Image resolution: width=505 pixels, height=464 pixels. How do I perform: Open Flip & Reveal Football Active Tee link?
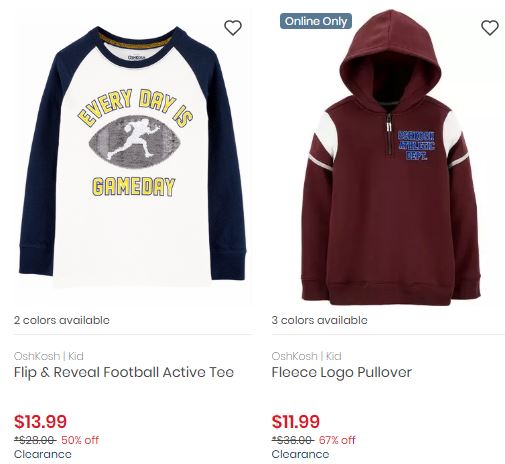coord(124,372)
